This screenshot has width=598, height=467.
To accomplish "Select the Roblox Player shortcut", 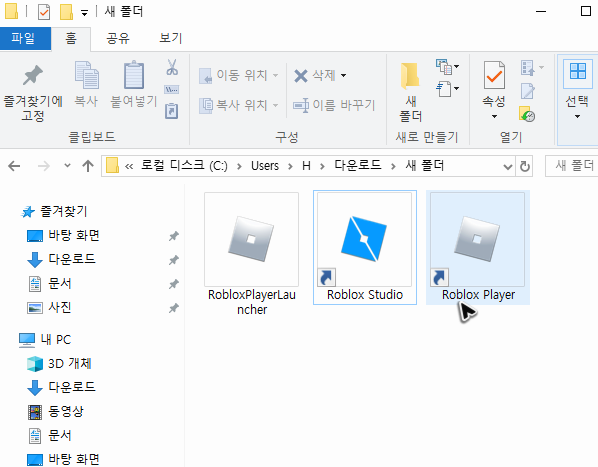I will coord(477,247).
